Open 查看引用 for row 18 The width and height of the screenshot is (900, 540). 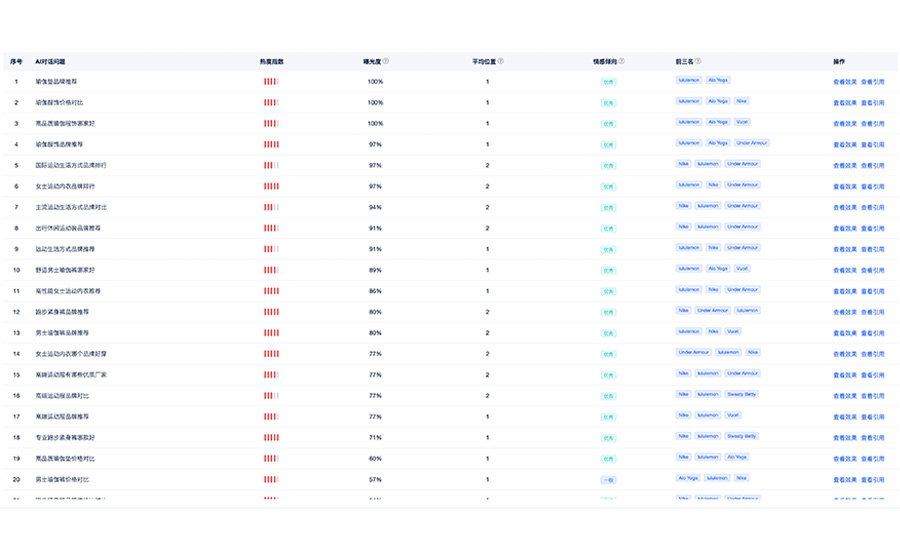[x=873, y=438]
